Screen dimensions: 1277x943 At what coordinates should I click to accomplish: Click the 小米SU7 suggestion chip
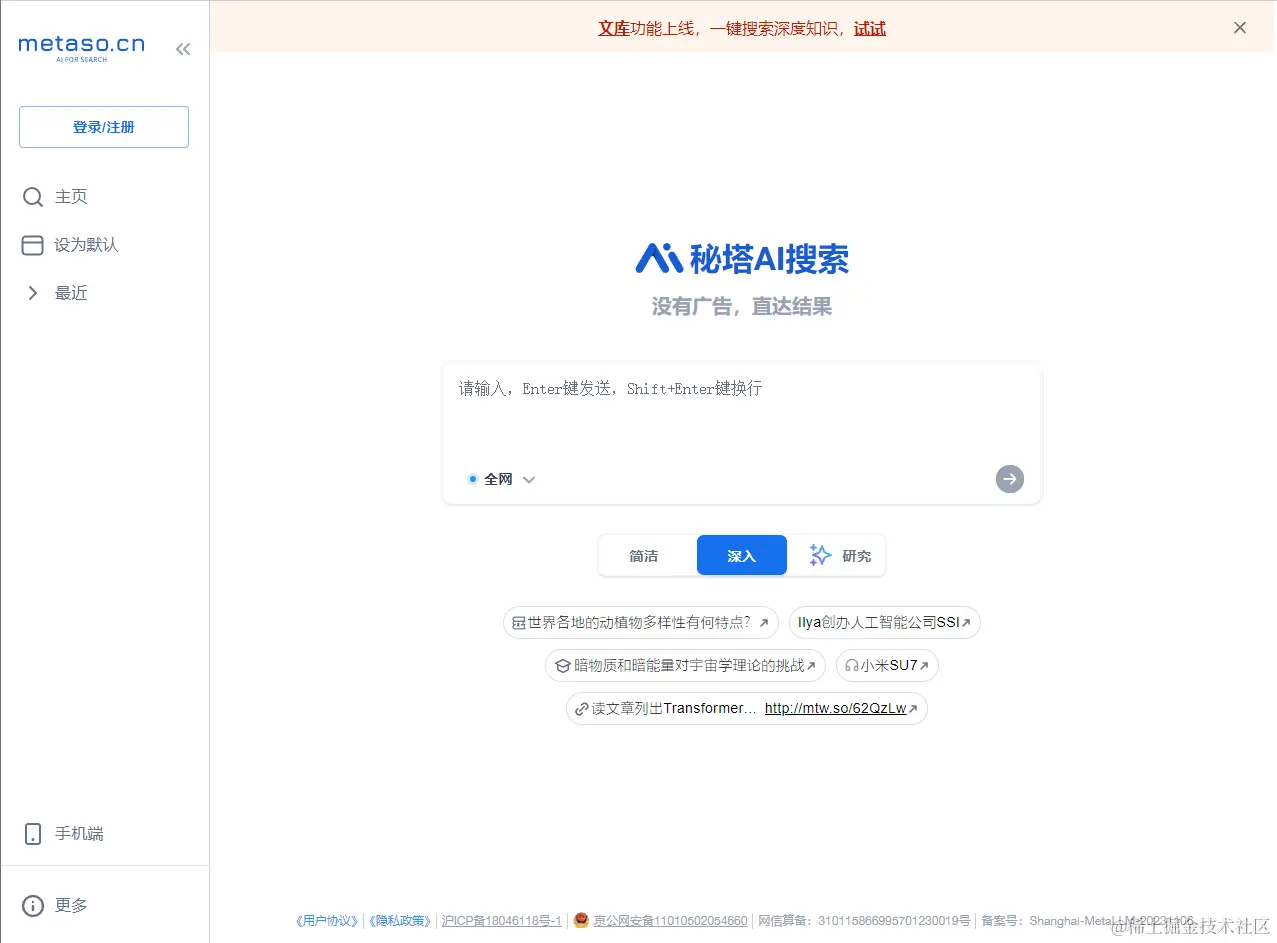887,665
